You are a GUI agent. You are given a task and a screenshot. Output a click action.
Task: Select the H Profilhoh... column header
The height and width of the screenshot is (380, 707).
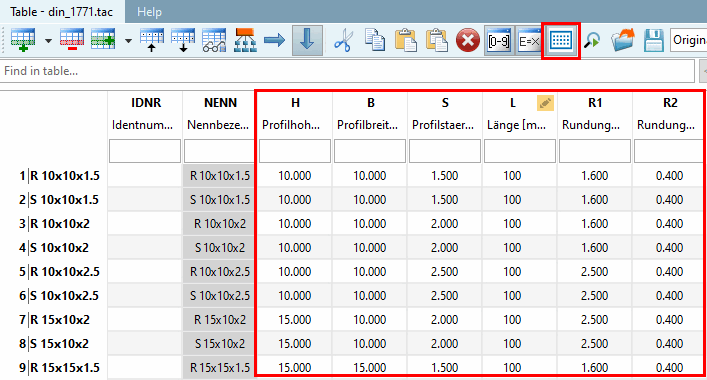click(x=295, y=114)
